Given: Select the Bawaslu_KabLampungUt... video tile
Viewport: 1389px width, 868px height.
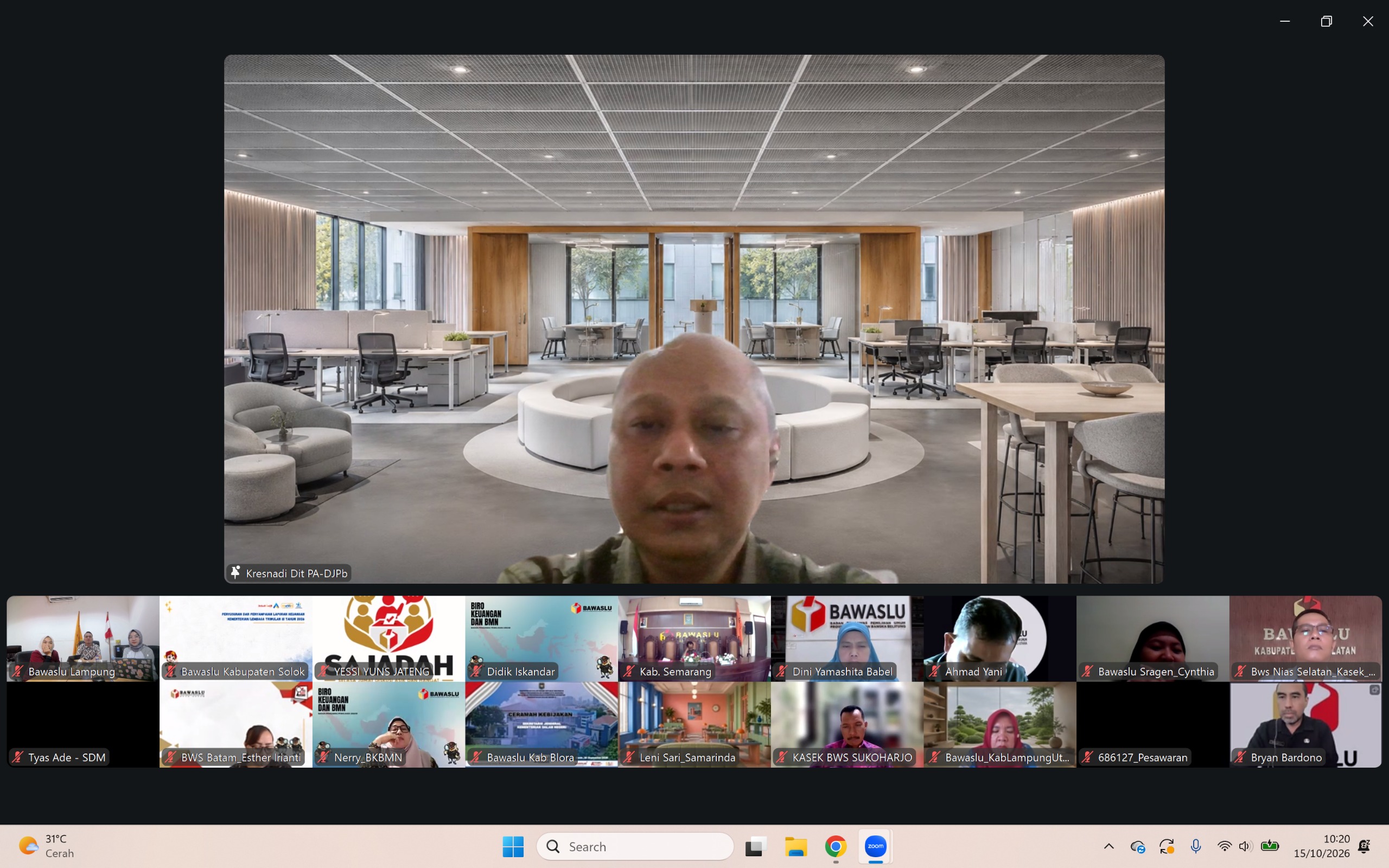Looking at the screenshot, I should coord(1000,724).
